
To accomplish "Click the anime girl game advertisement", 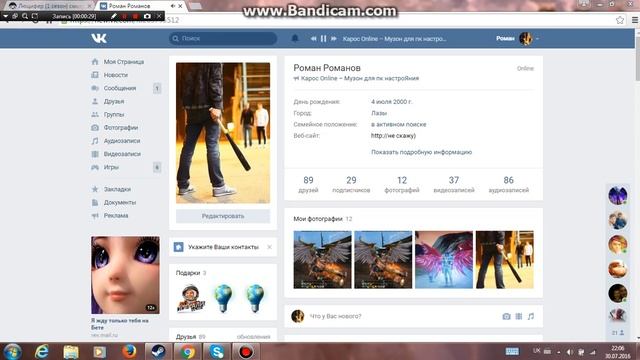I will coord(125,275).
